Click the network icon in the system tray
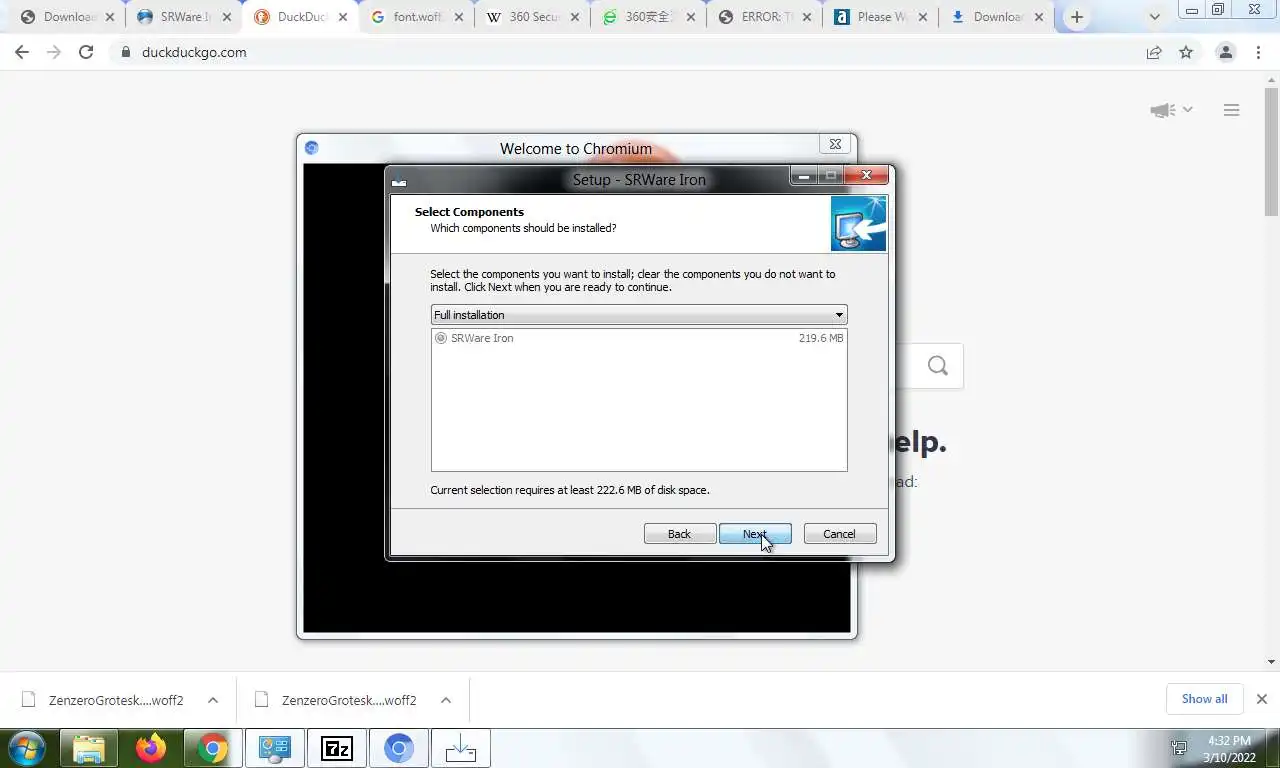1280x768 pixels. [x=1179, y=748]
